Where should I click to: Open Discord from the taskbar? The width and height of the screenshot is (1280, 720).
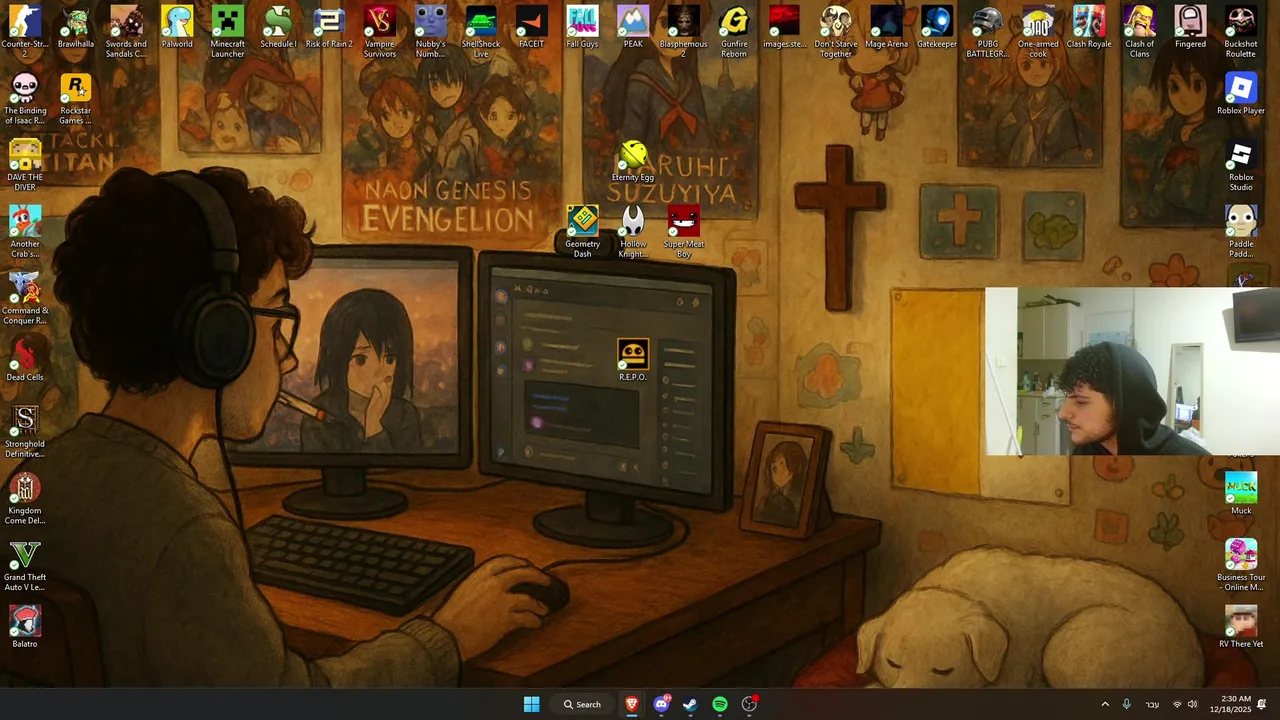661,704
